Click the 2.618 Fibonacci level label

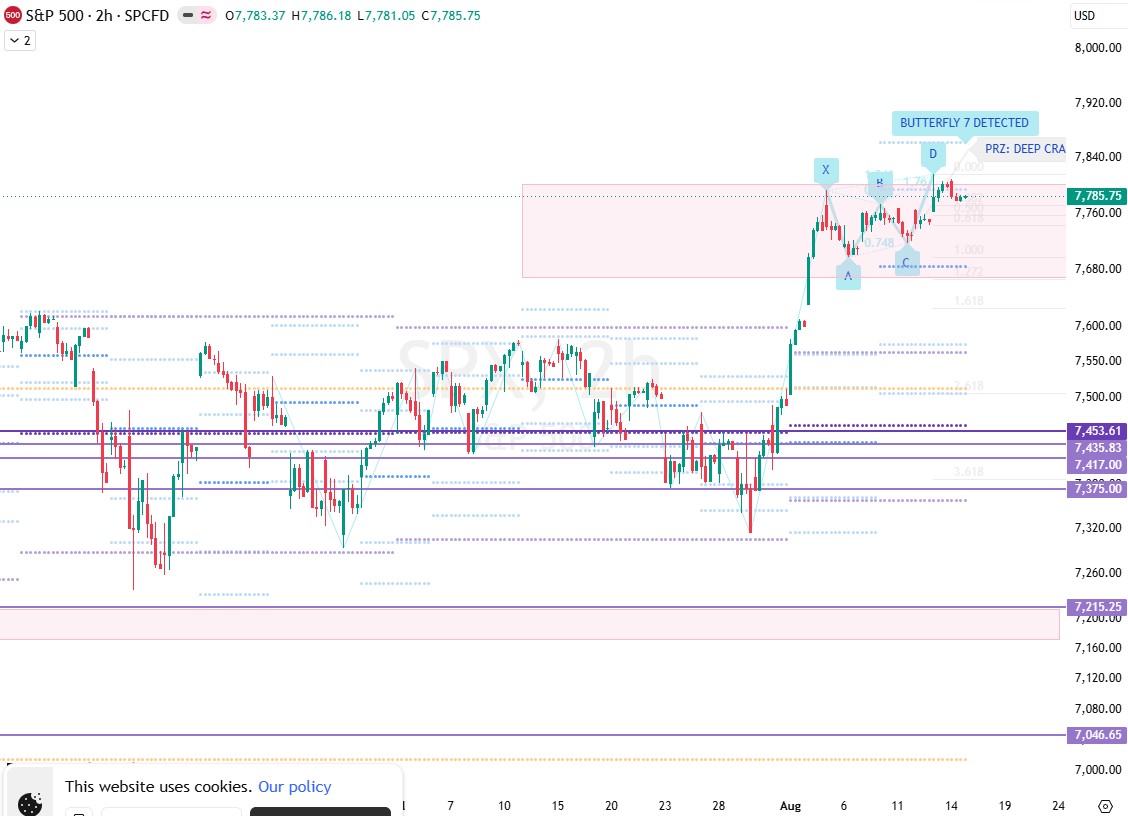[969, 386]
